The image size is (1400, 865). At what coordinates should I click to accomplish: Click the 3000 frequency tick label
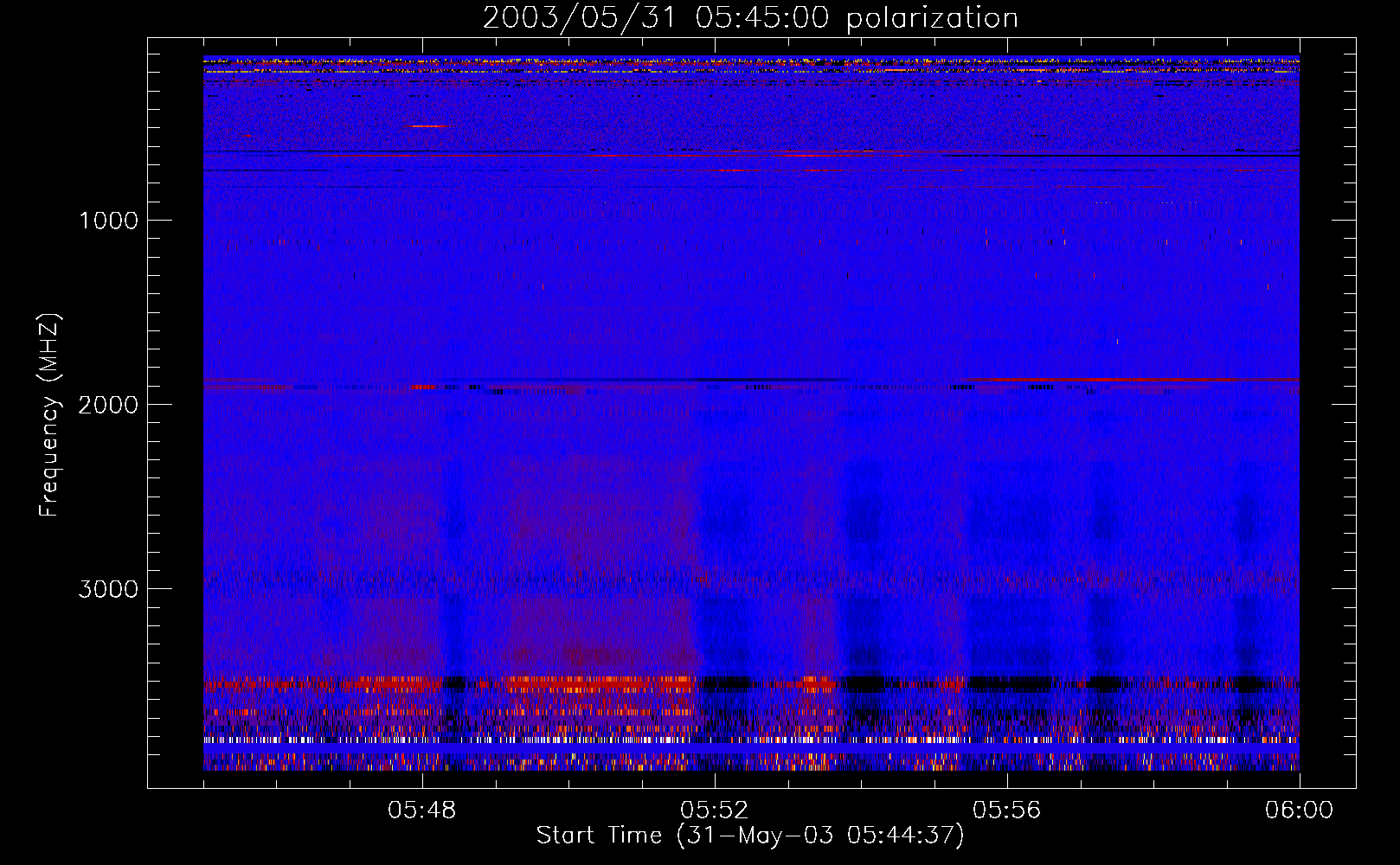click(x=108, y=589)
